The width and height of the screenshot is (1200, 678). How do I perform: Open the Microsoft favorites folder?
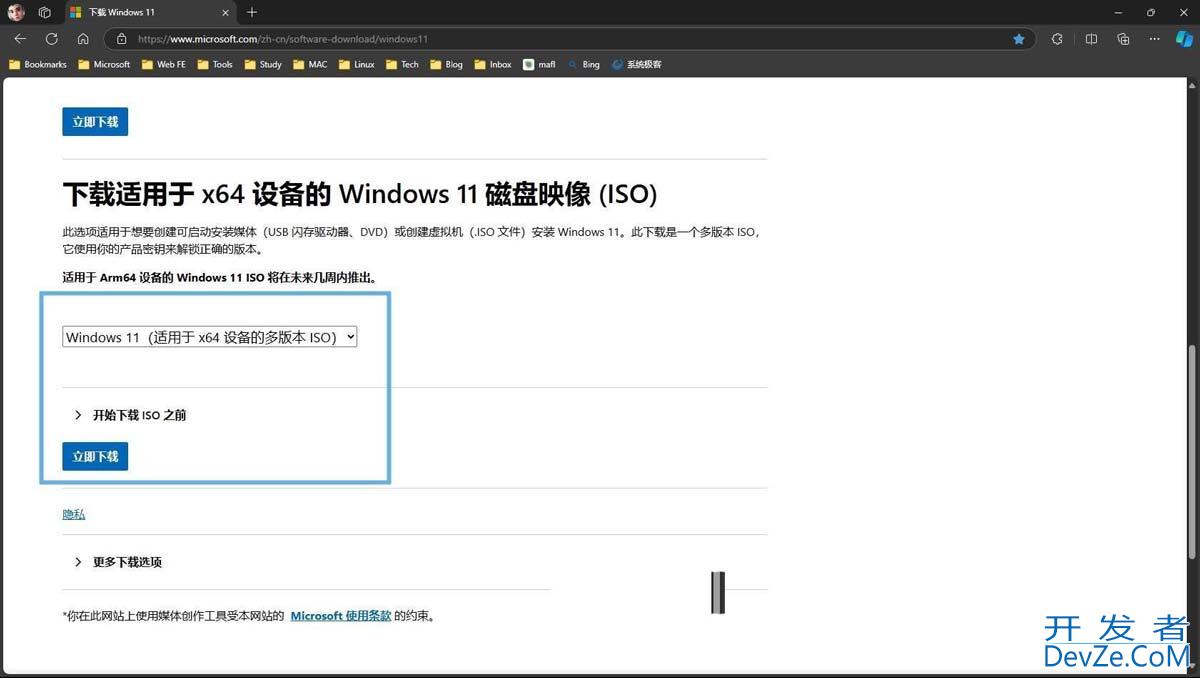coord(104,64)
